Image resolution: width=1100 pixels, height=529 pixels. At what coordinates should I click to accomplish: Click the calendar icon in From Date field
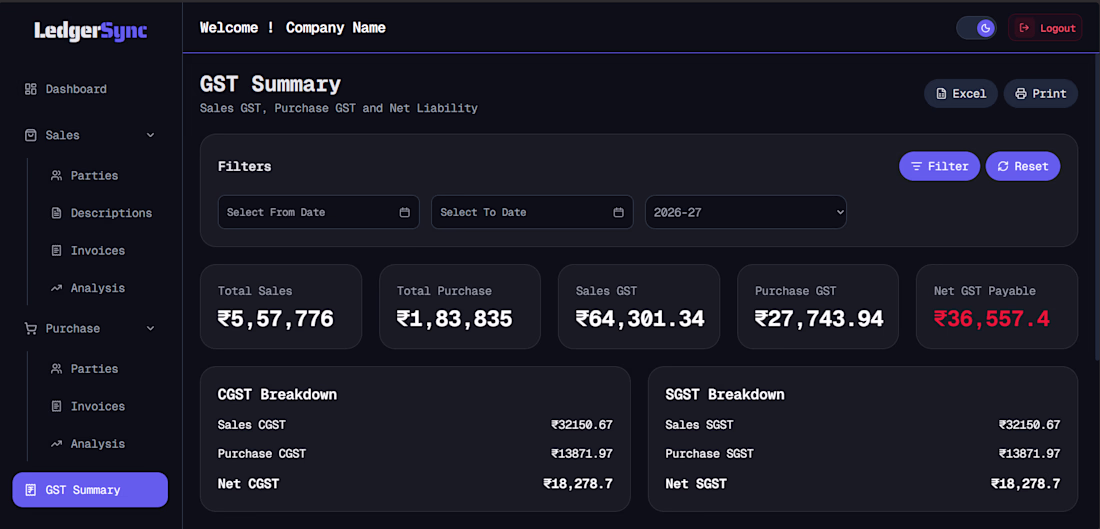pyautogui.click(x=404, y=213)
